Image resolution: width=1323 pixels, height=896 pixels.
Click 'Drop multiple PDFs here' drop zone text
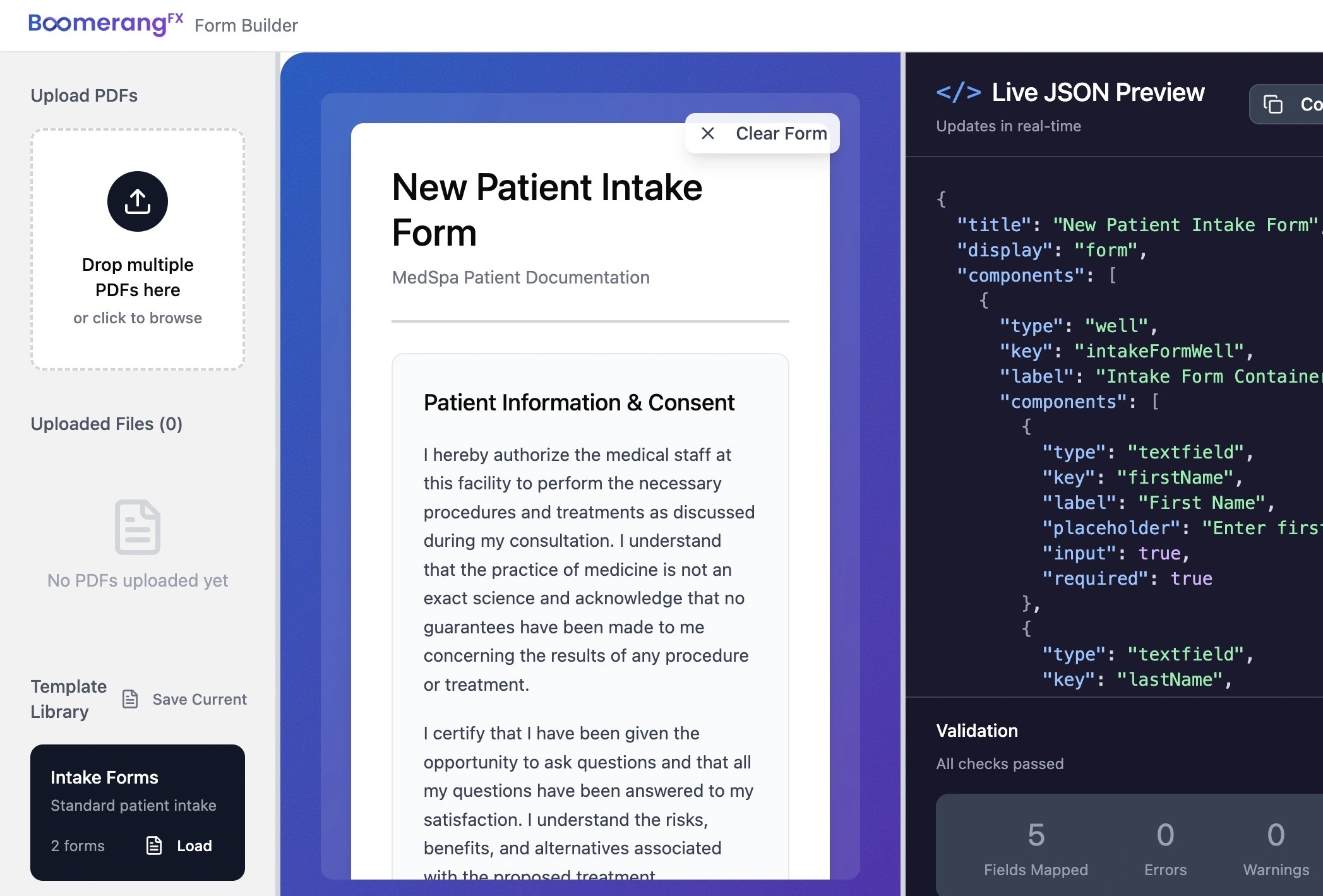pyautogui.click(x=138, y=277)
